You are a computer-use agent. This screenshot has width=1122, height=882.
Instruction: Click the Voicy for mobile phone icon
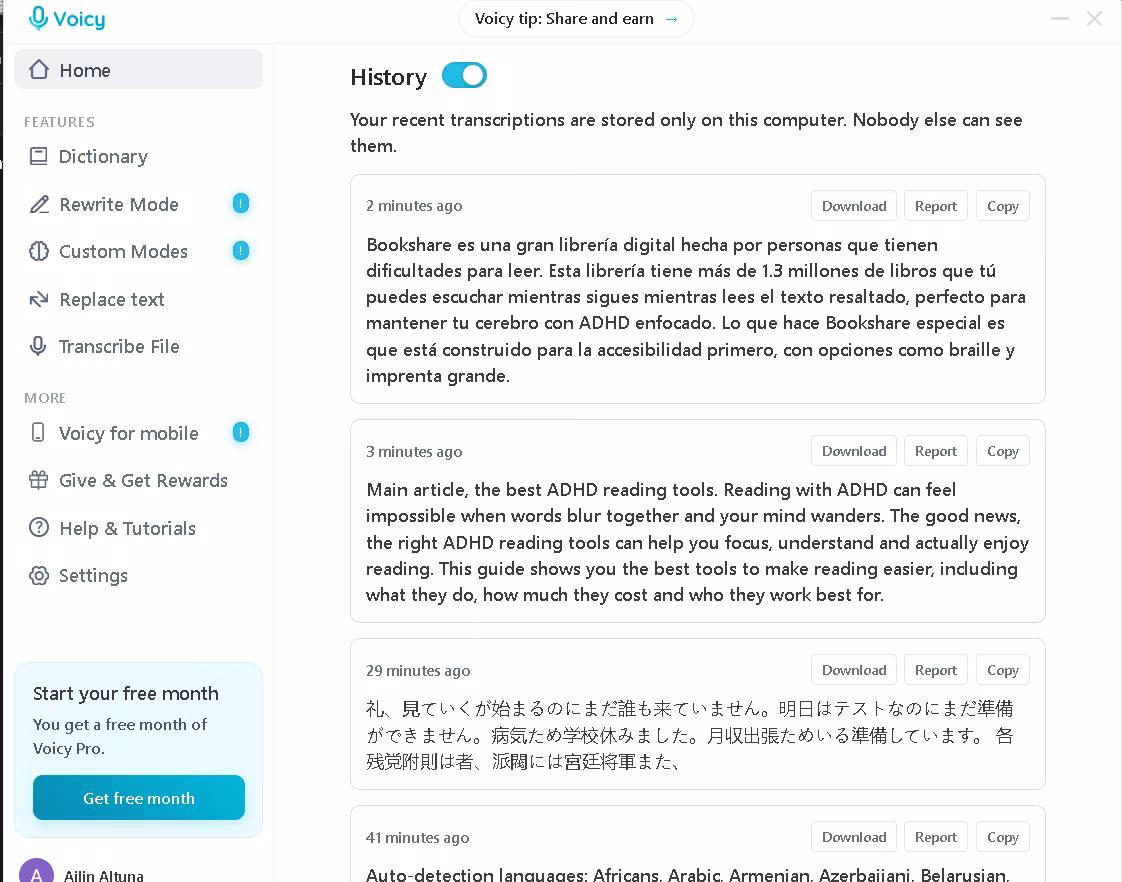38,432
